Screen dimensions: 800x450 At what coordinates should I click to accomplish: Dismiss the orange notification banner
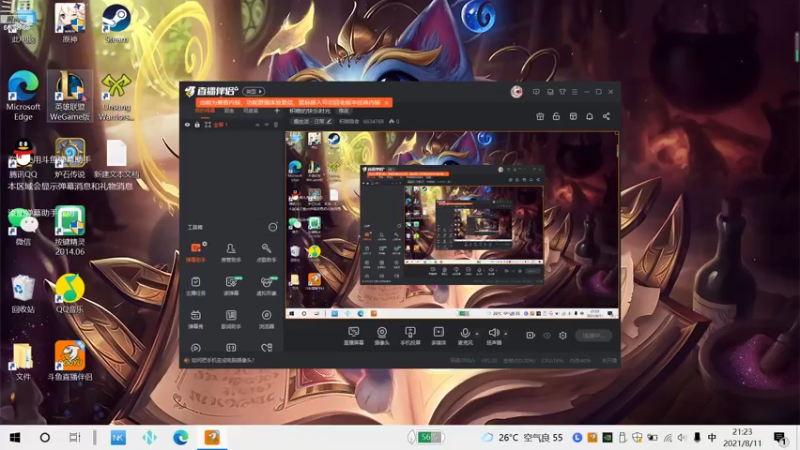click(387, 103)
